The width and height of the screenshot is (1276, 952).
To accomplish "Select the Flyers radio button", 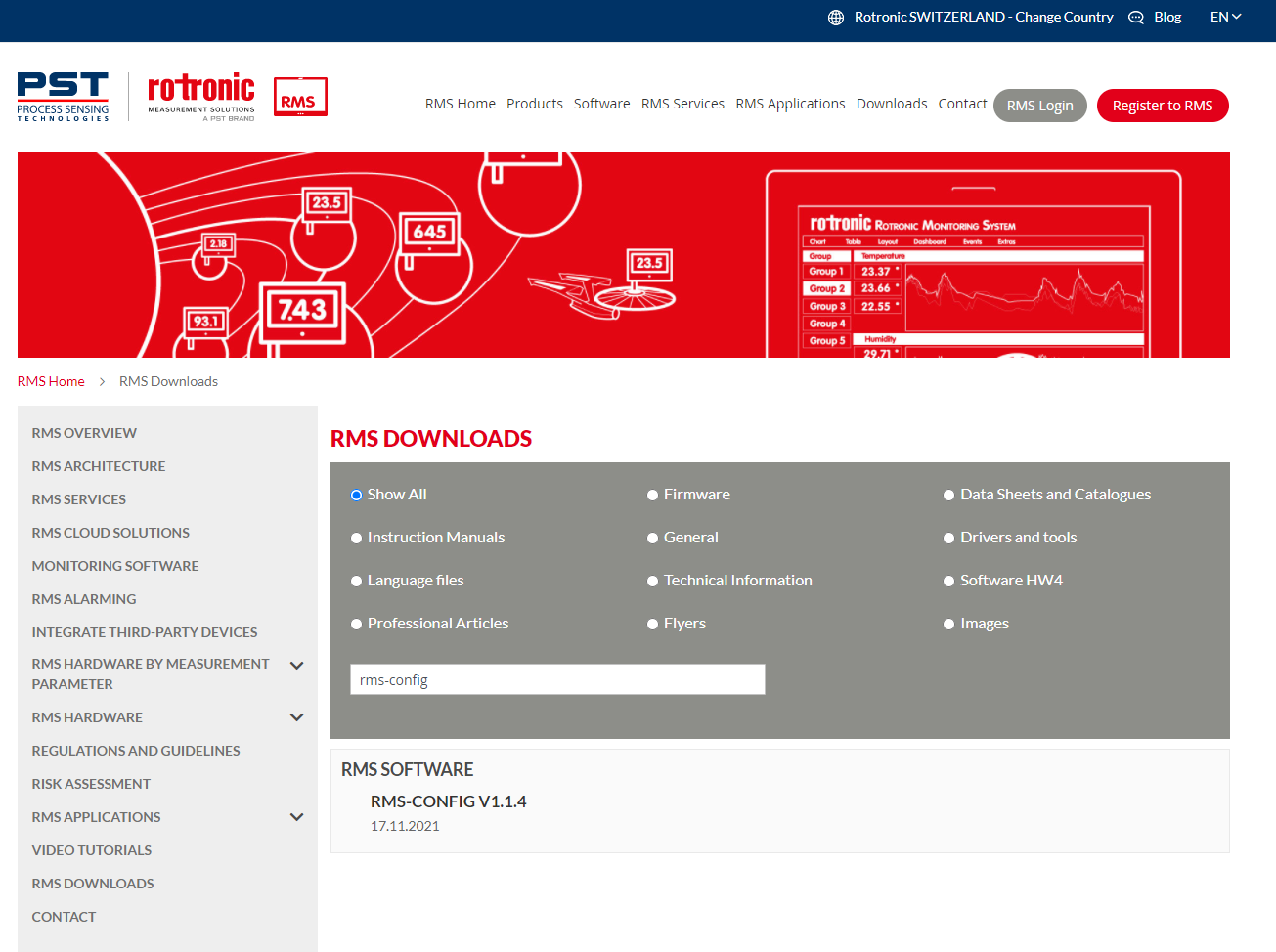I will [652, 625].
